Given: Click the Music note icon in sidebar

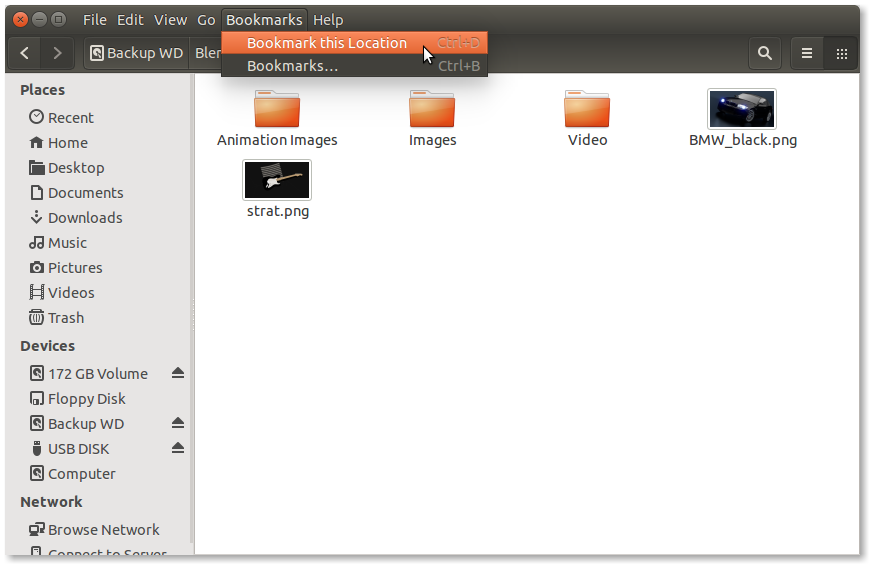Looking at the screenshot, I should 37,242.
